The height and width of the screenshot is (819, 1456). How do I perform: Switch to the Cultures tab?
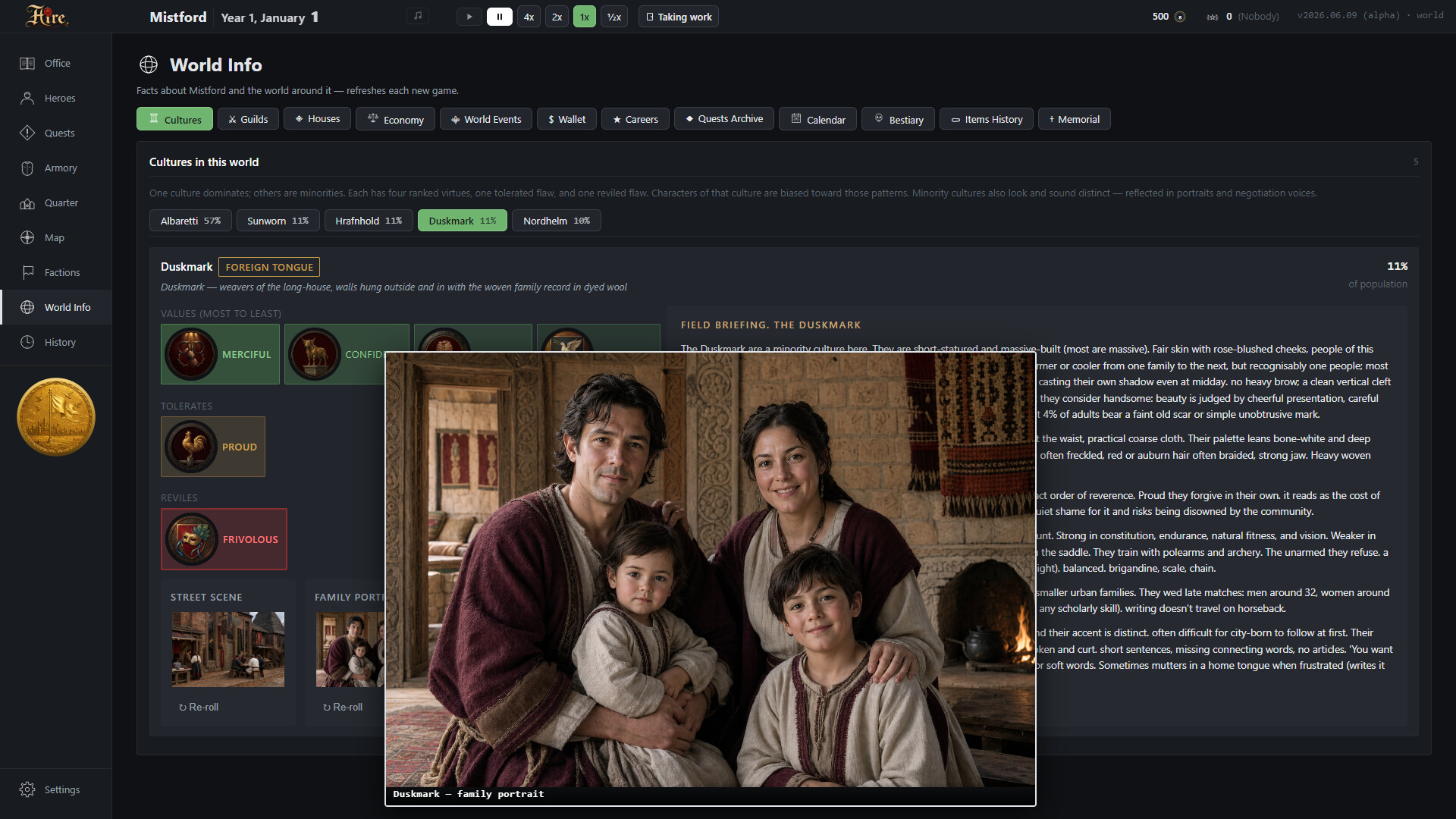[175, 119]
